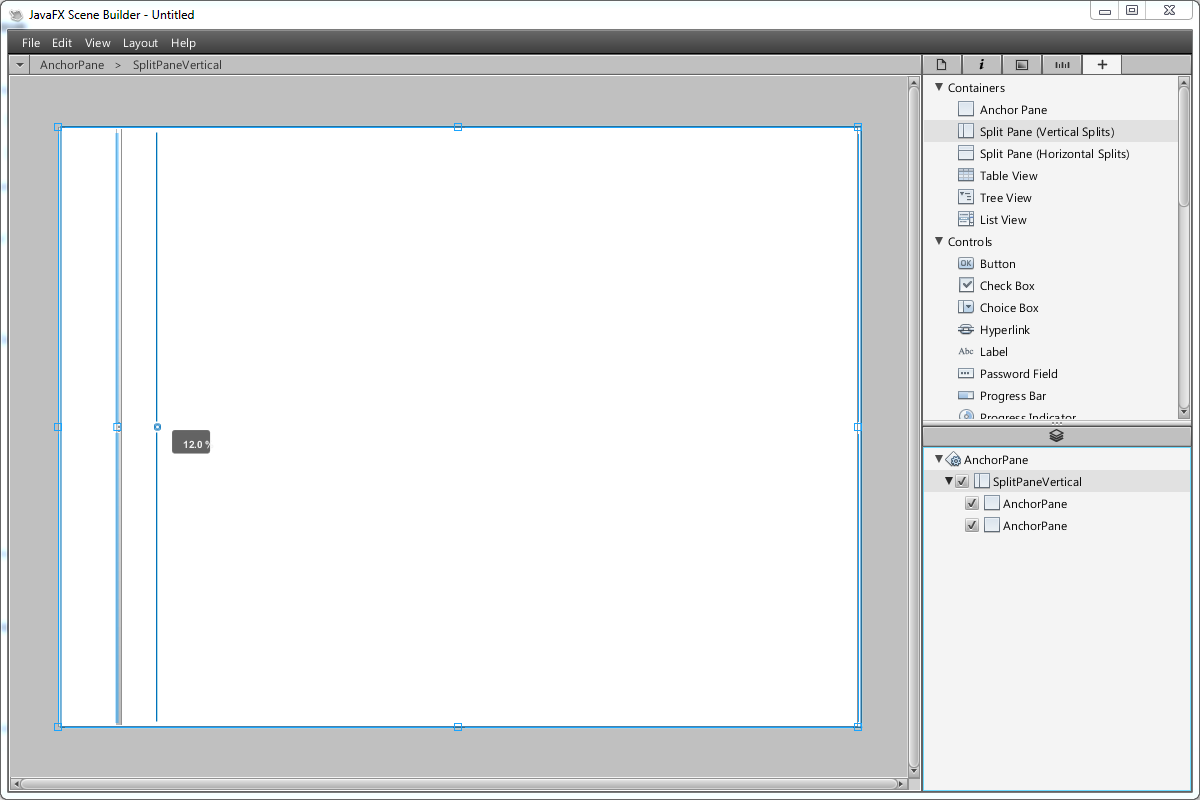Pick the Tree View container icon
This screenshot has width=1200, height=800.
(965, 197)
